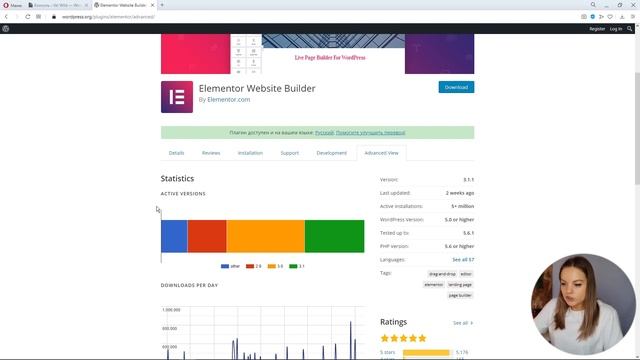640x360 pixels.
Task: Switch to the Reviews tab
Action: [211, 153]
